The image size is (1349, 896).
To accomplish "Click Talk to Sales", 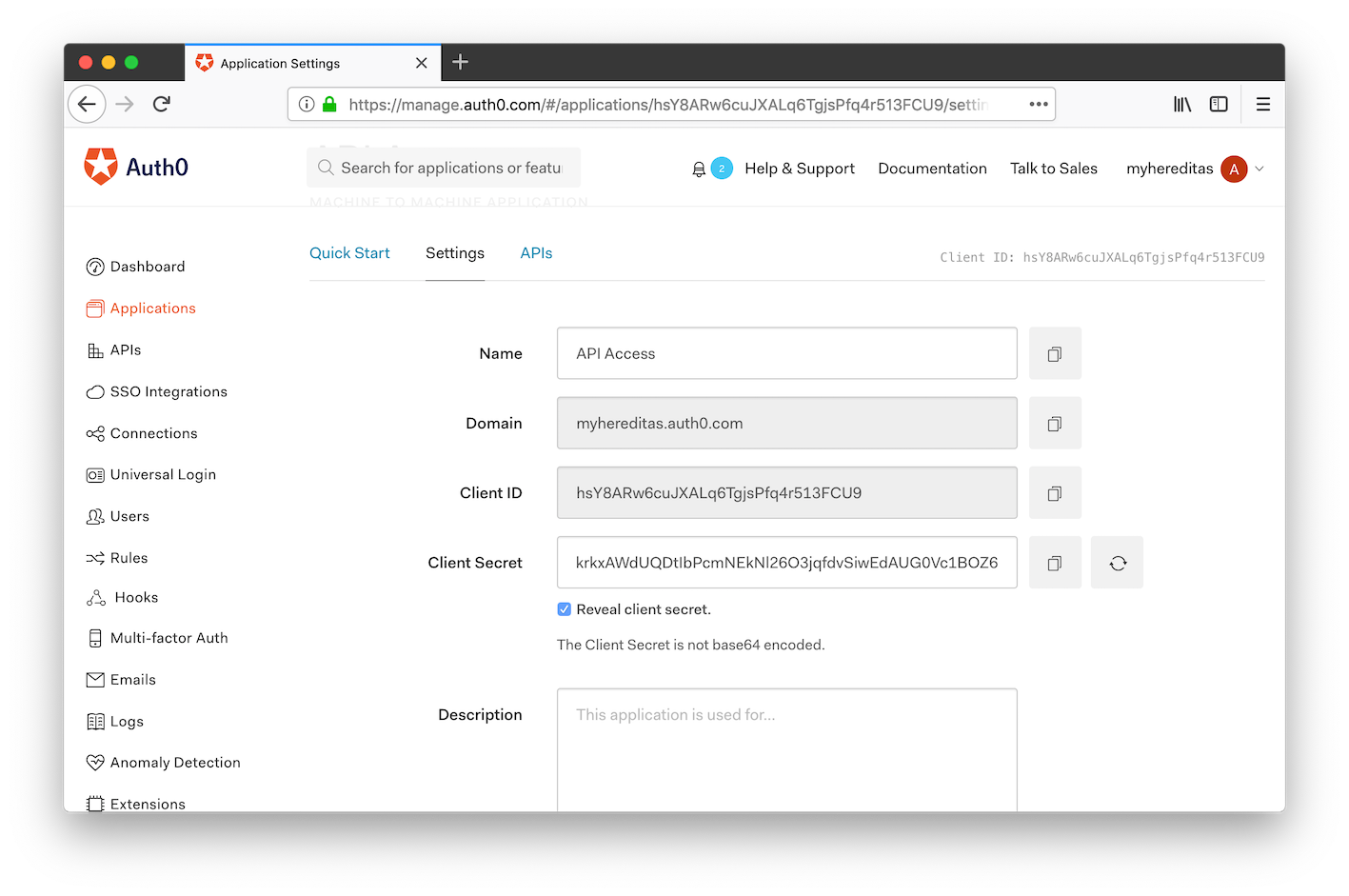I will click(x=1054, y=169).
